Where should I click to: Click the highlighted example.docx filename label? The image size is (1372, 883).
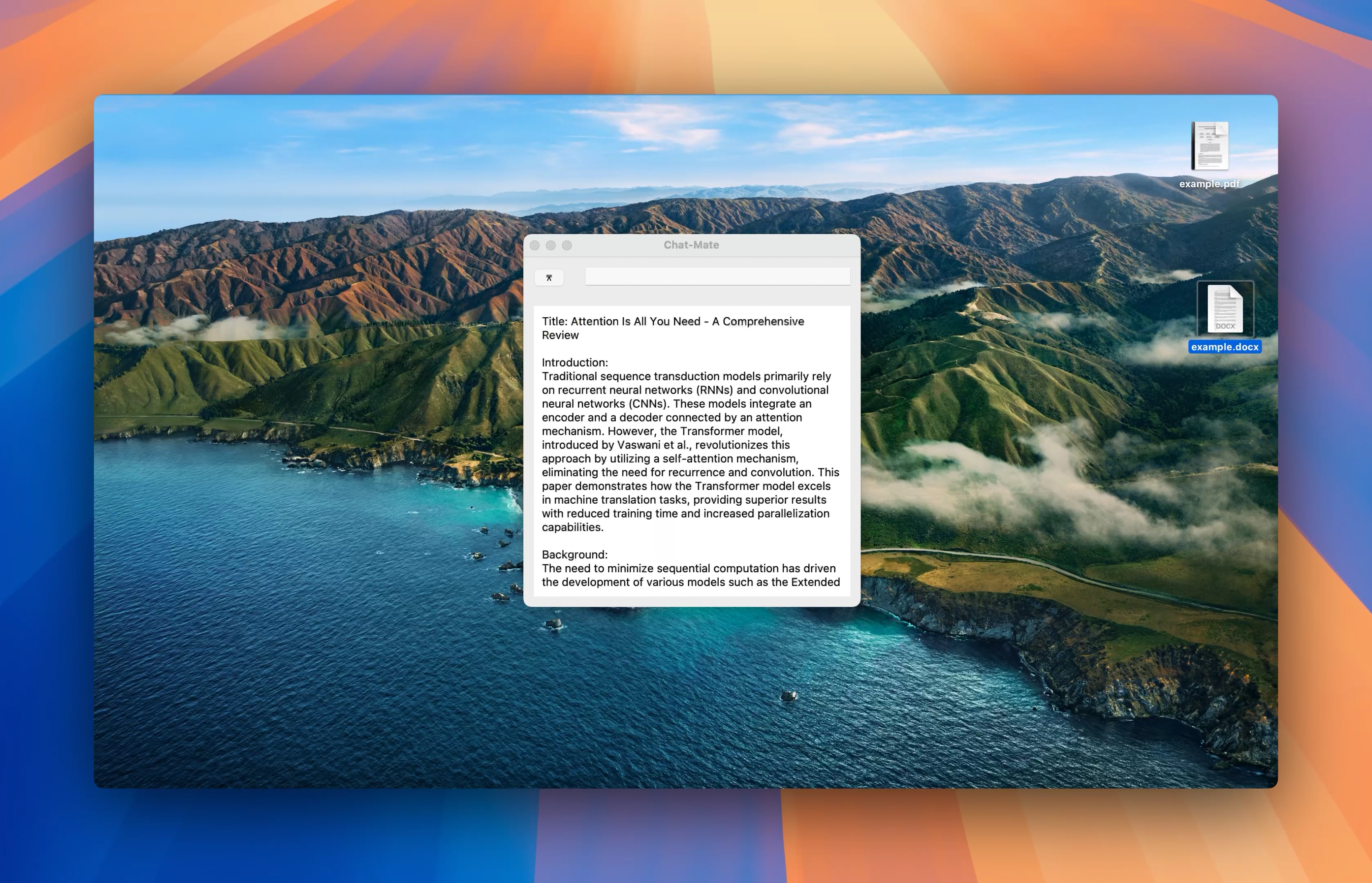1225,347
